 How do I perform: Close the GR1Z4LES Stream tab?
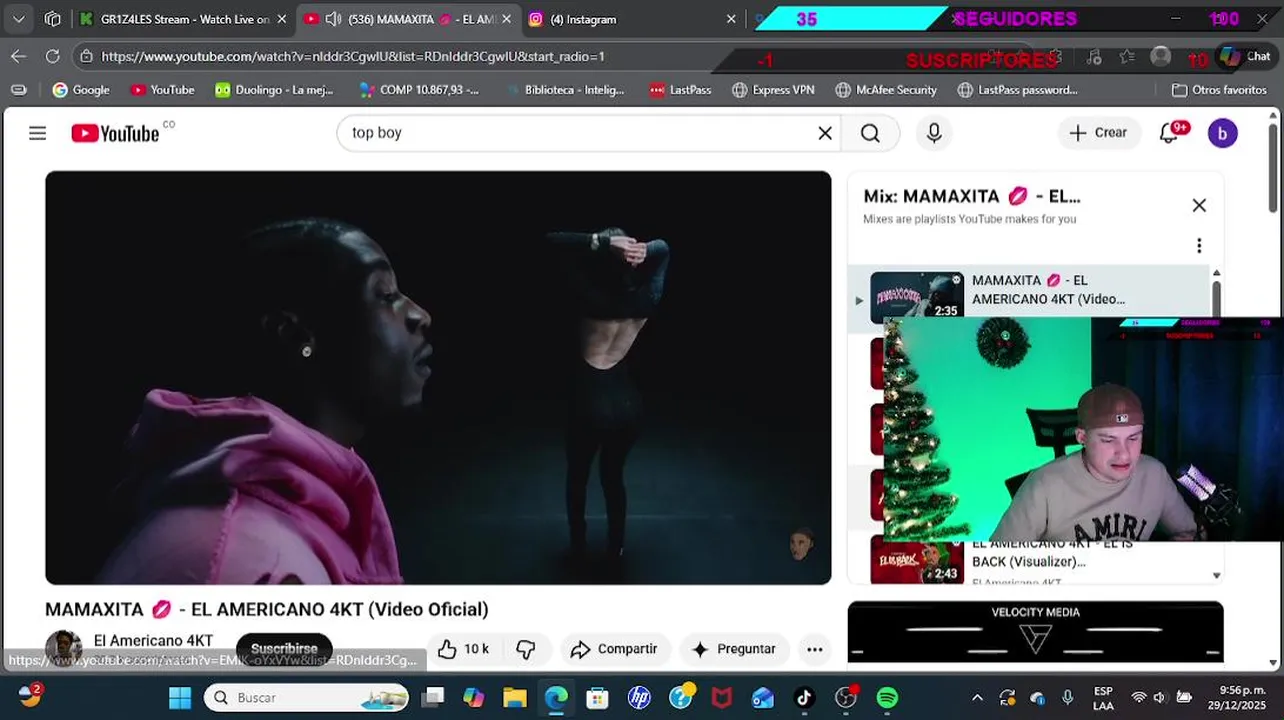(281, 19)
